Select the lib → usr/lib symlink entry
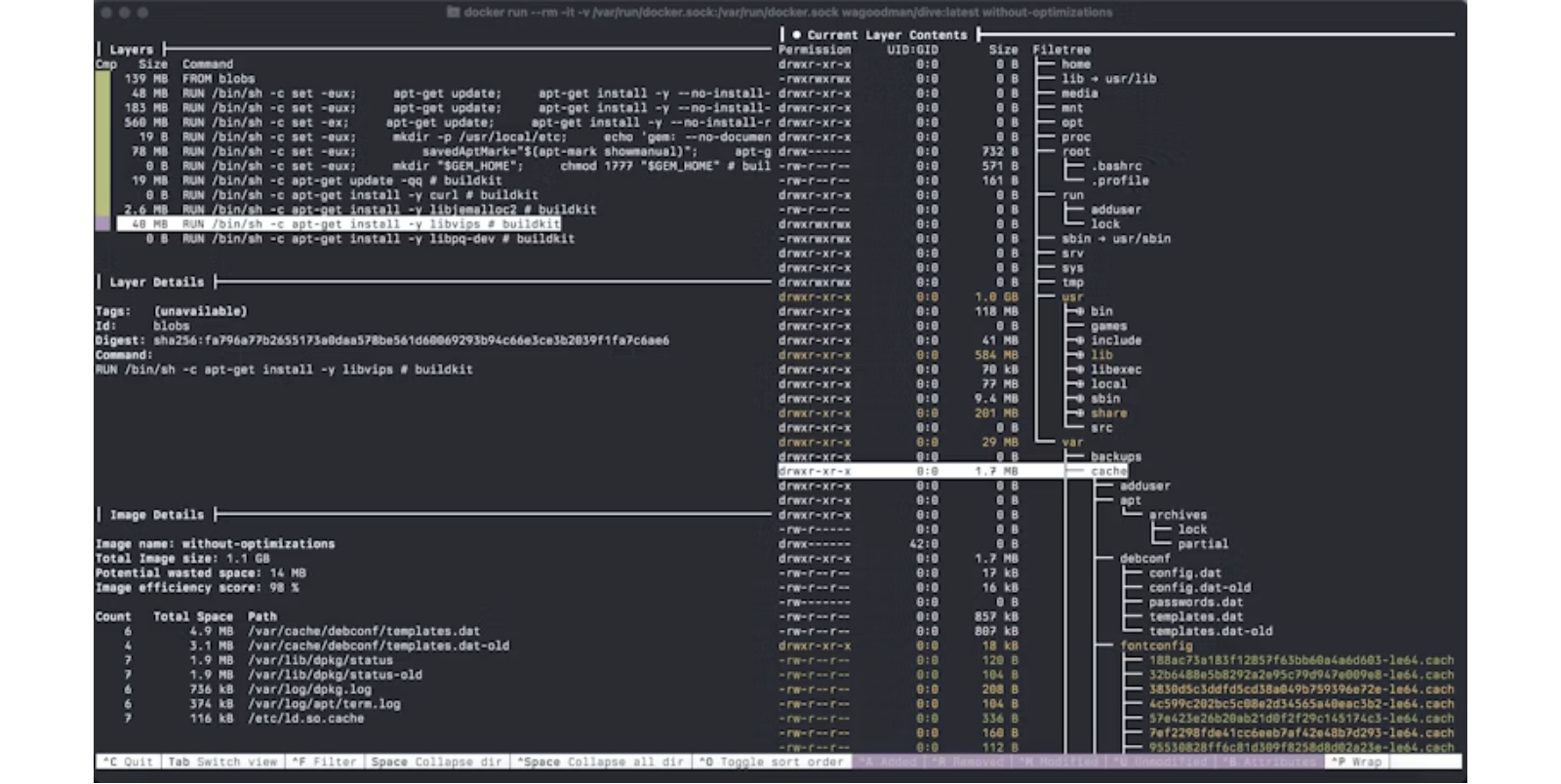1561x784 pixels. tap(1108, 79)
